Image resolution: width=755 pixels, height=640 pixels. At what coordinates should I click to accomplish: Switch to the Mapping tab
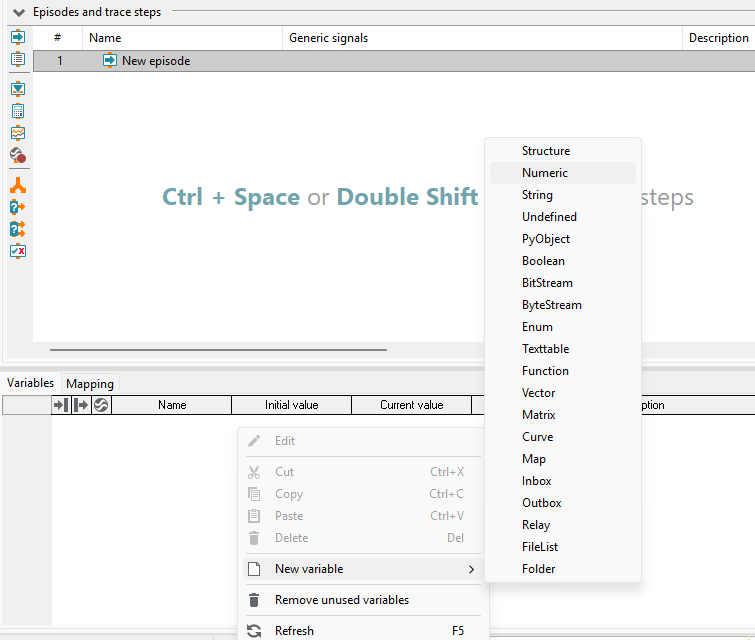(x=90, y=384)
